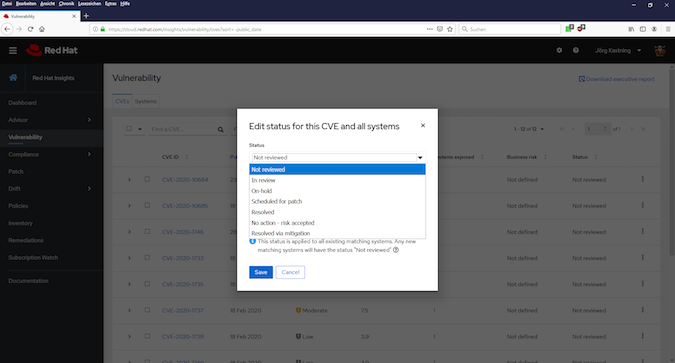The height and width of the screenshot is (363, 675).
Task: Click the help icon after "Not reviewed" note
Action: (x=396, y=250)
